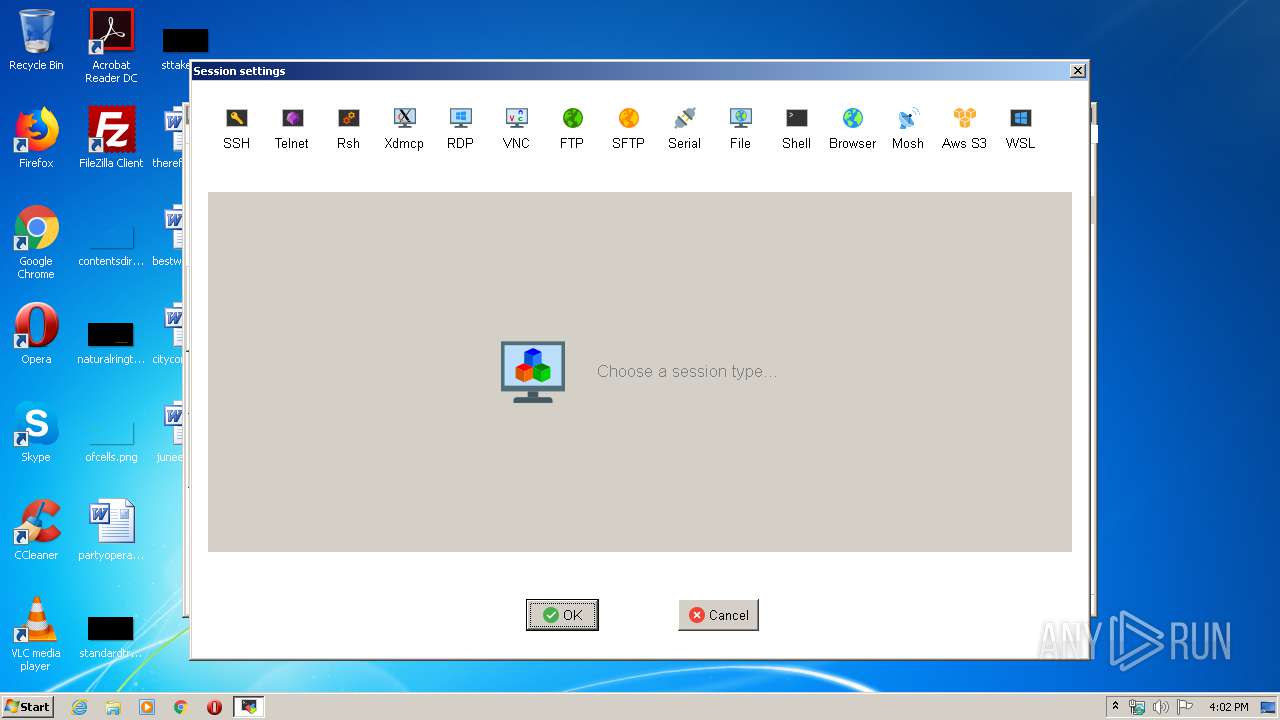Open media player taskbar icon
The width and height of the screenshot is (1280, 720).
[147, 707]
